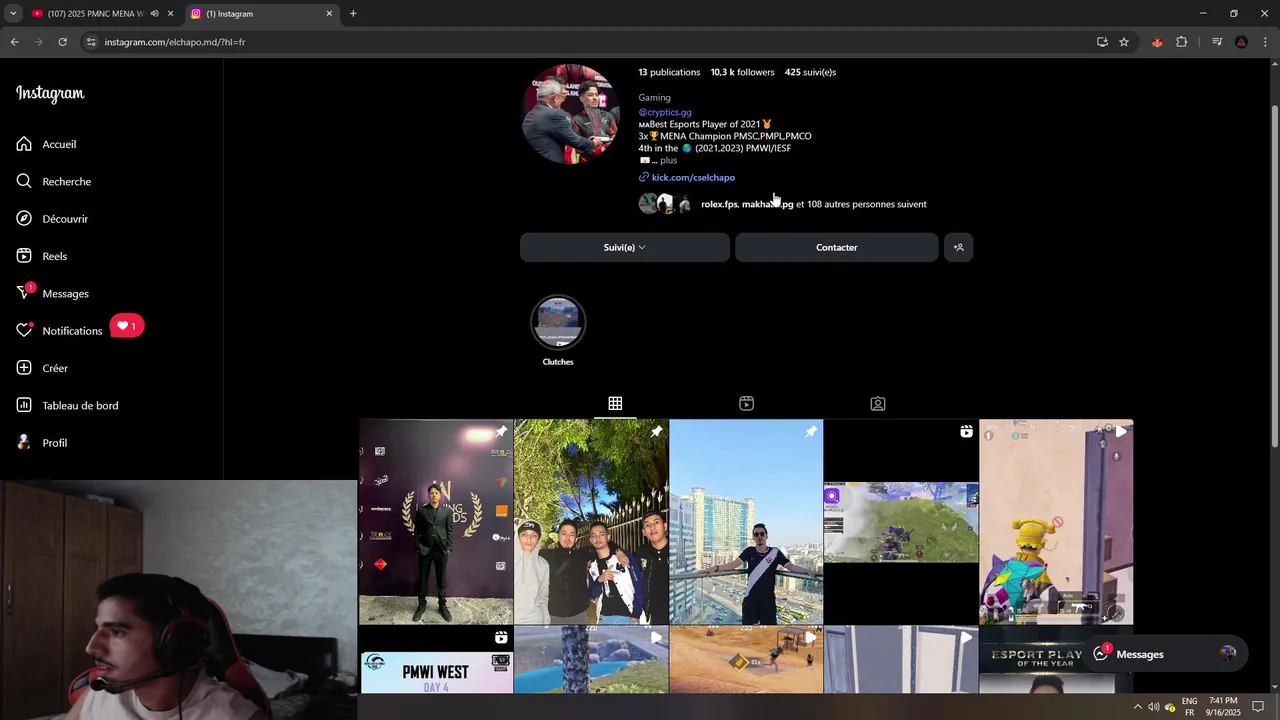Open Messages in the left sidebar
This screenshot has width=1280, height=720.
tap(52, 293)
